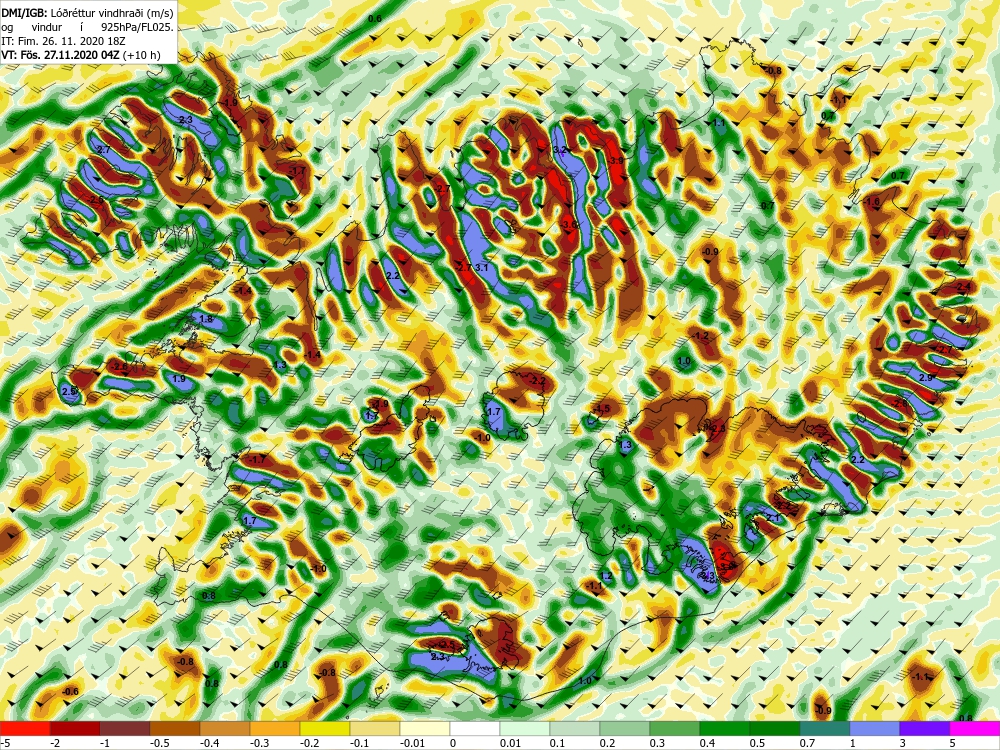The height and width of the screenshot is (750, 1000).
Task: Select the -1.6 value label
Action: pyautogui.click(x=871, y=202)
